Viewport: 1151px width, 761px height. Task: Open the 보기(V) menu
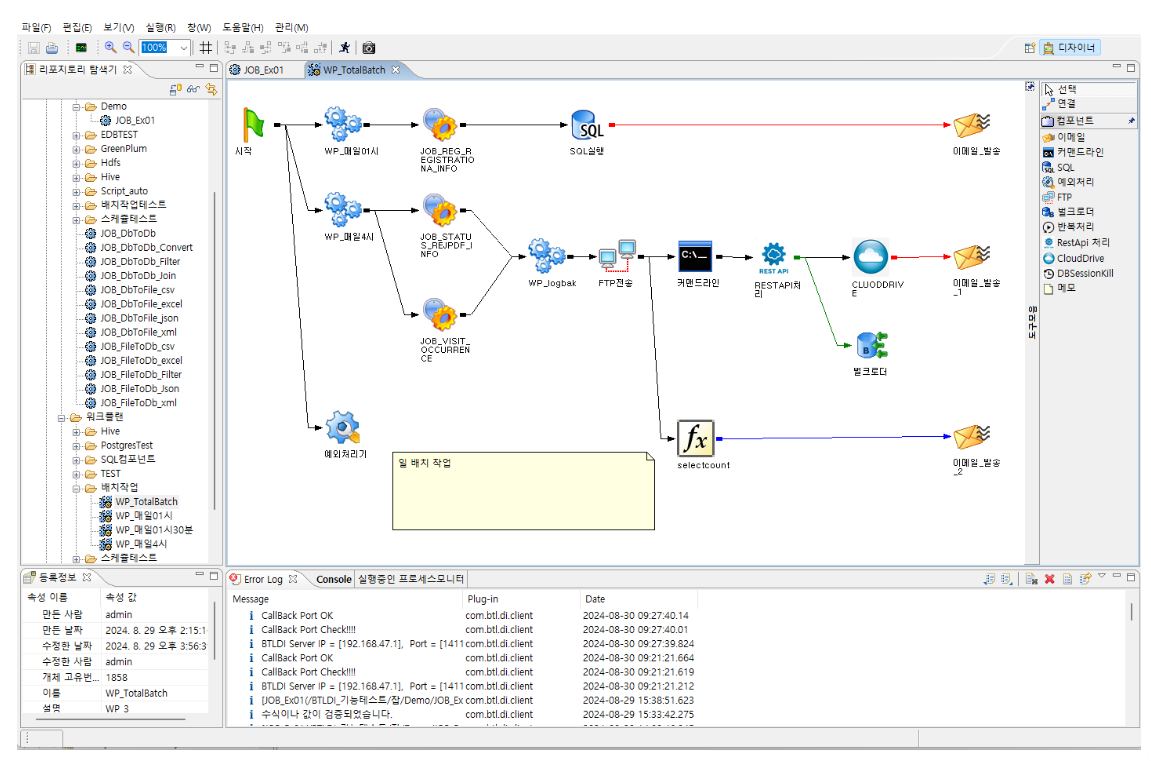click(x=119, y=27)
